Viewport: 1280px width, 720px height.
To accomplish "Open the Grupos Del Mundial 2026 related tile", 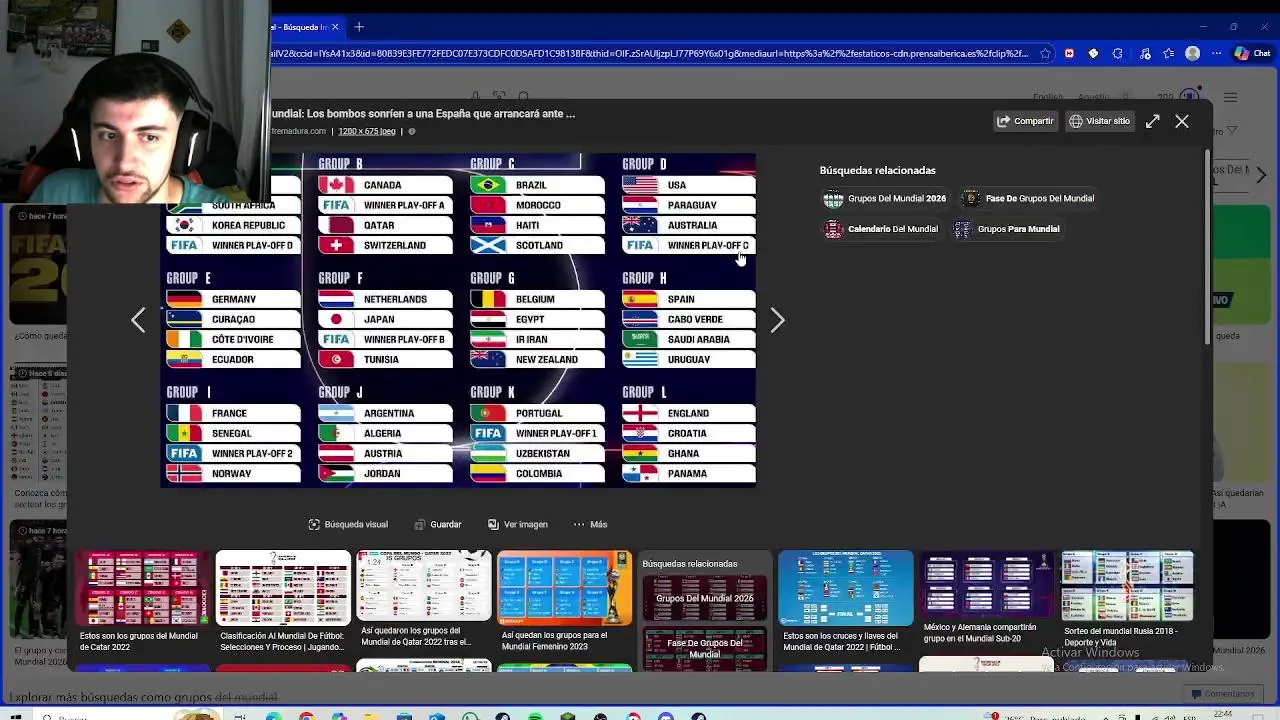I will pos(705,598).
